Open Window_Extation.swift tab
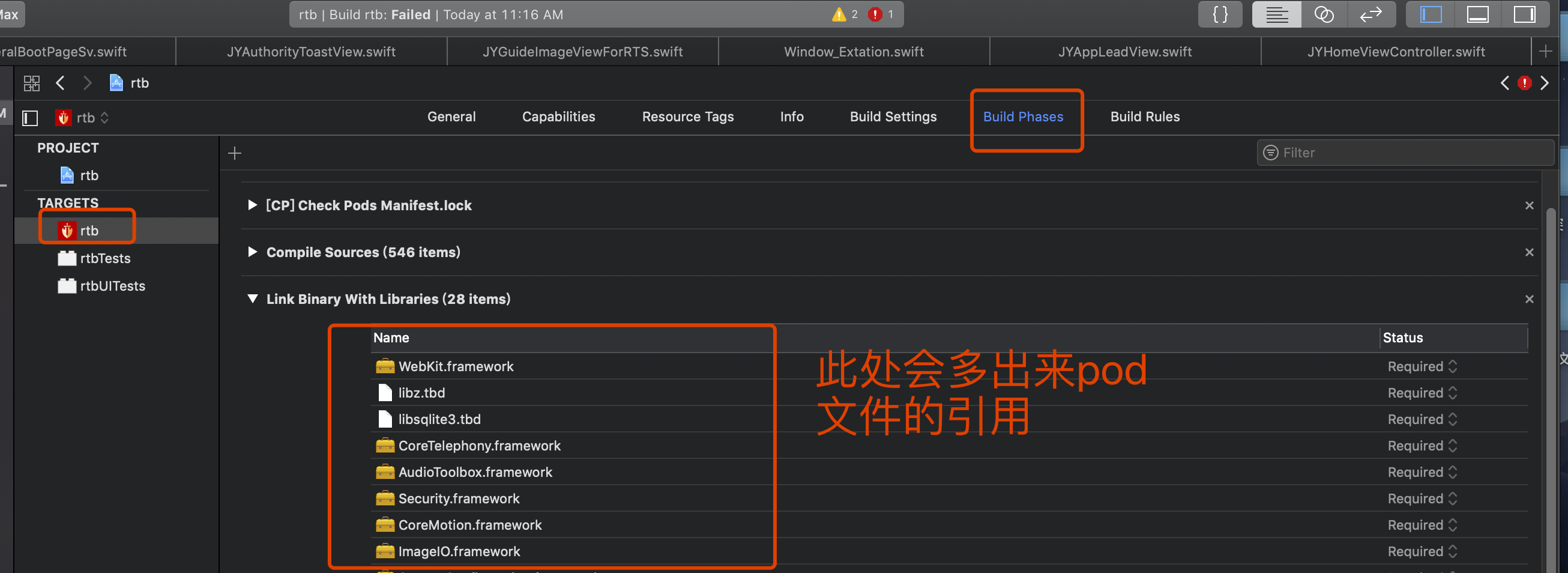This screenshot has width=1568, height=573. pos(854,52)
